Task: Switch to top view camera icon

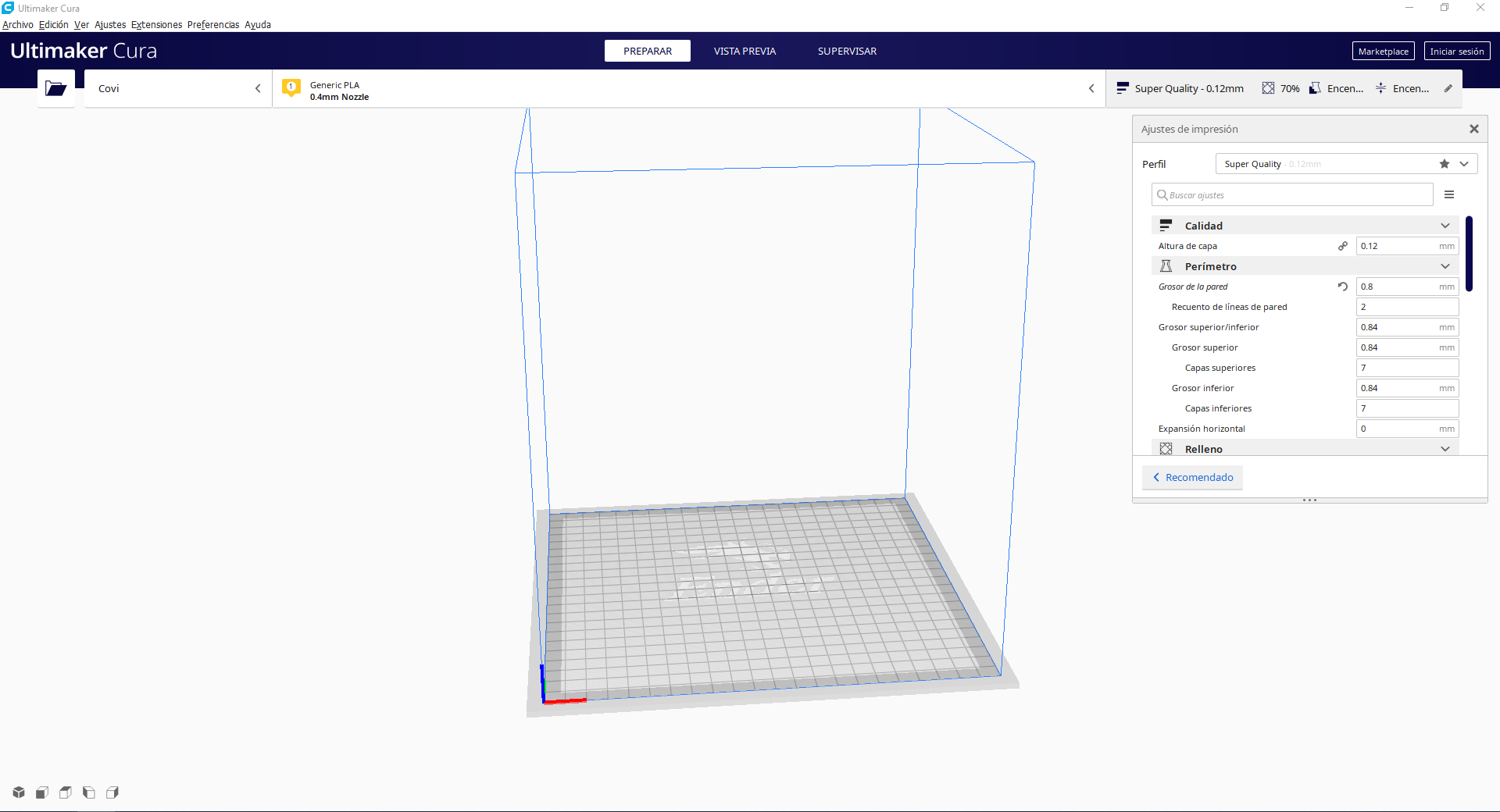Action: tap(66, 792)
